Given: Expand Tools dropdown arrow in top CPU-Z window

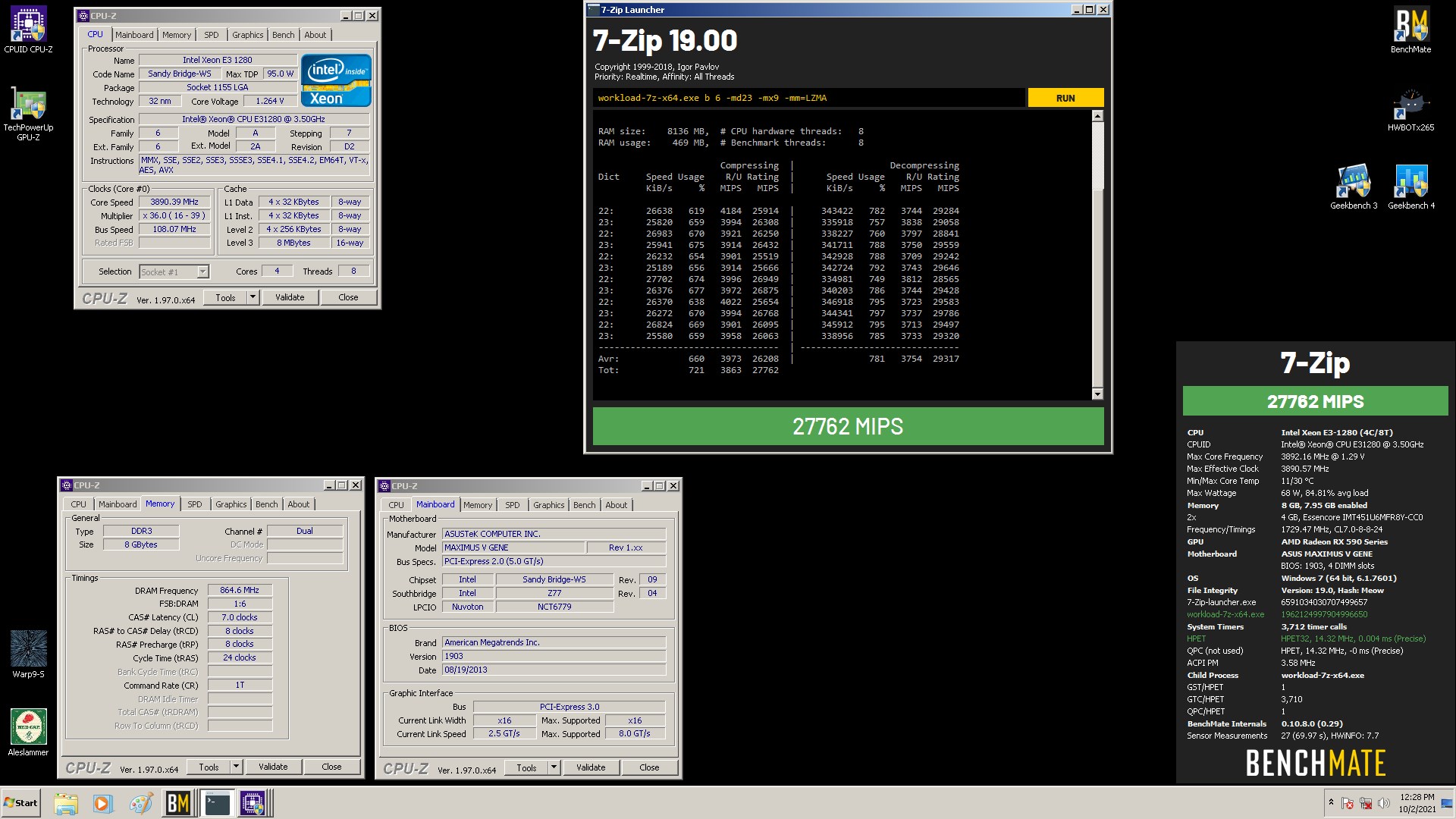Looking at the screenshot, I should (x=253, y=297).
